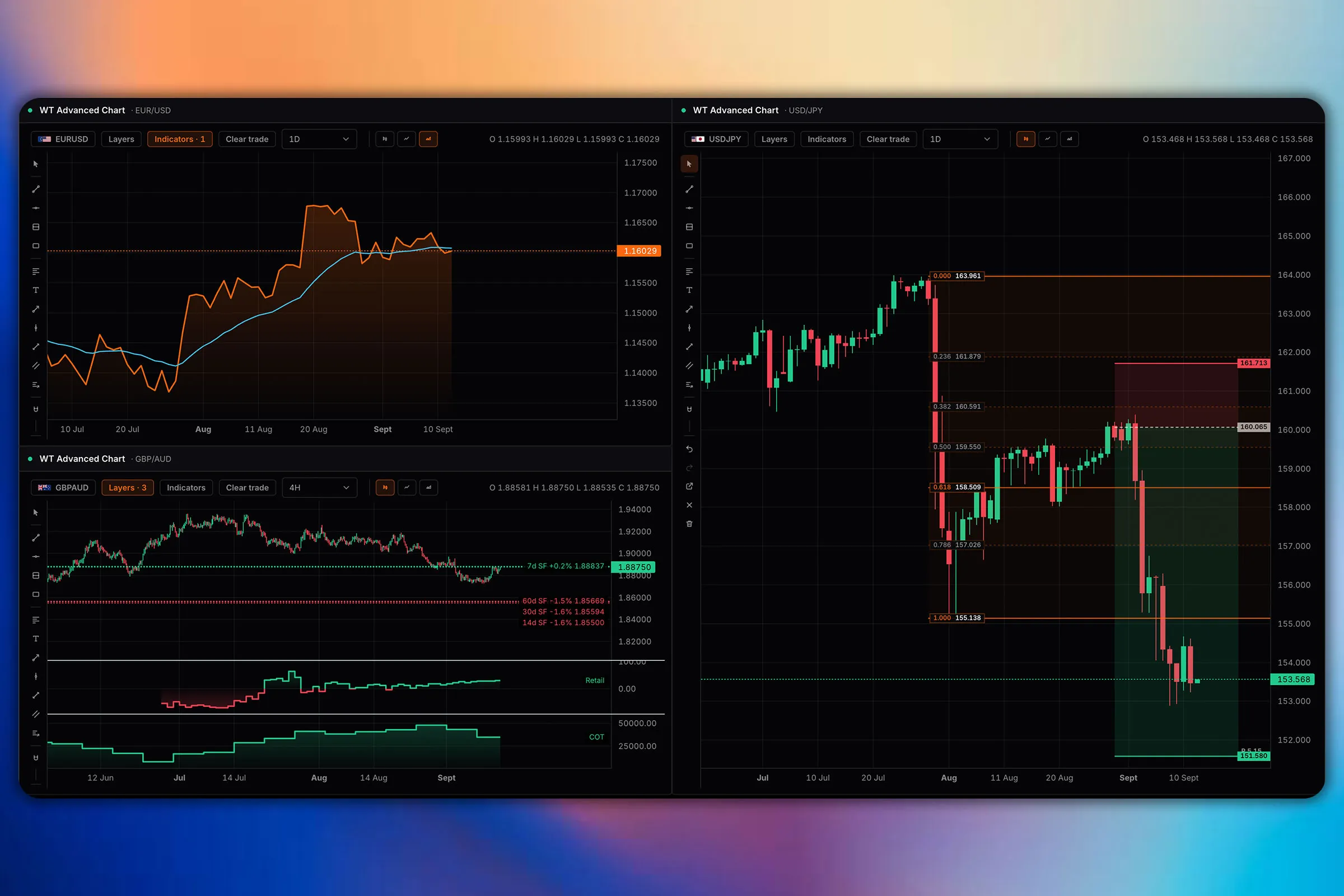Switch USD/JPY chart to line style
Viewport: 1344px width, 896px height.
click(x=1047, y=139)
